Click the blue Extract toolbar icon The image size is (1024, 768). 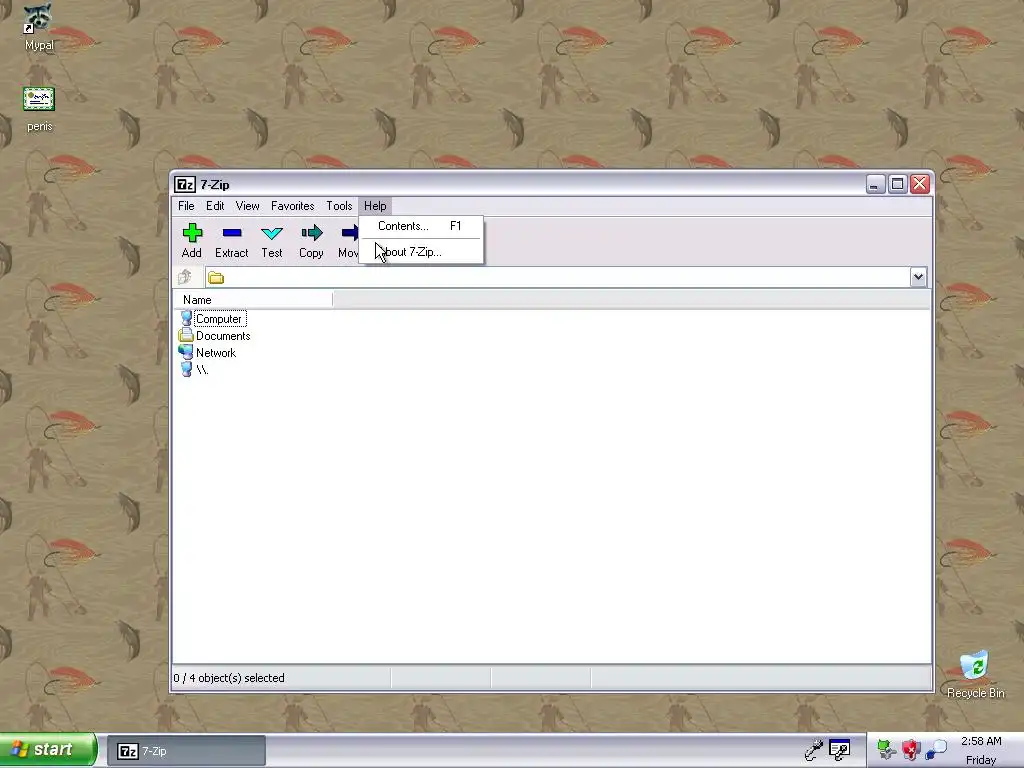point(232,233)
